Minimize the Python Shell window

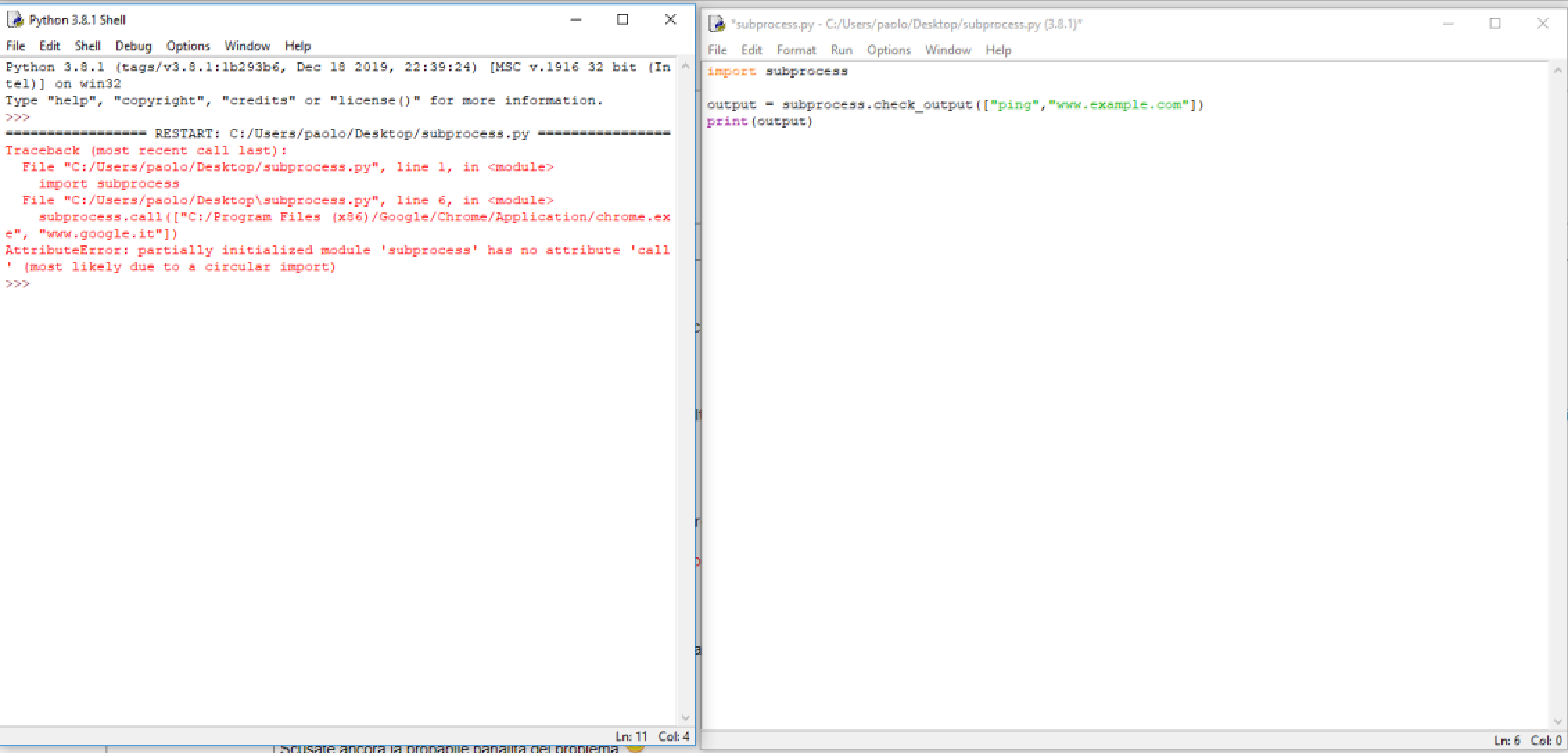pyautogui.click(x=575, y=19)
